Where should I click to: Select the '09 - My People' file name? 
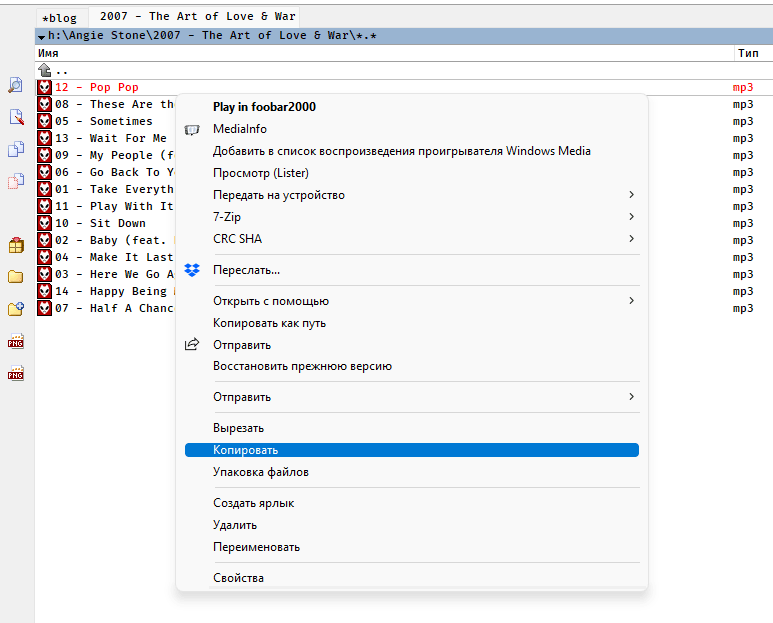114,155
